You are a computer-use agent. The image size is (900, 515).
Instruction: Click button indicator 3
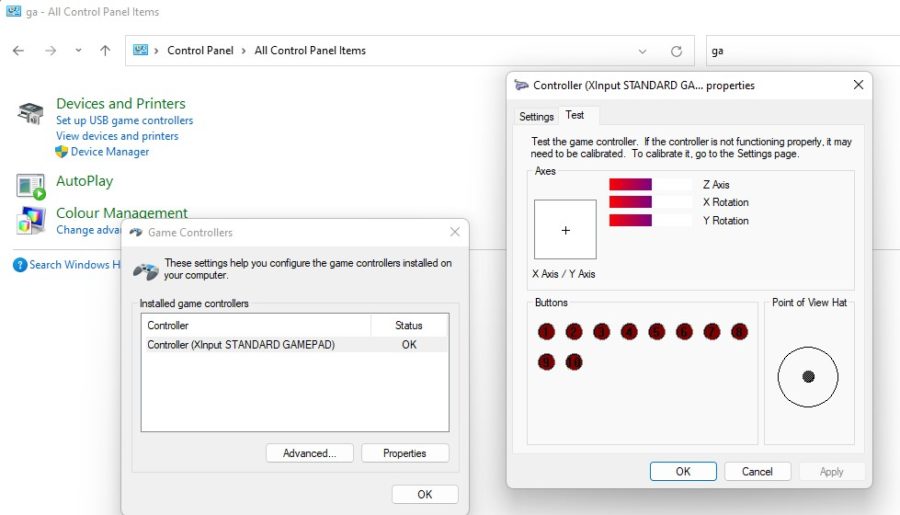click(602, 332)
